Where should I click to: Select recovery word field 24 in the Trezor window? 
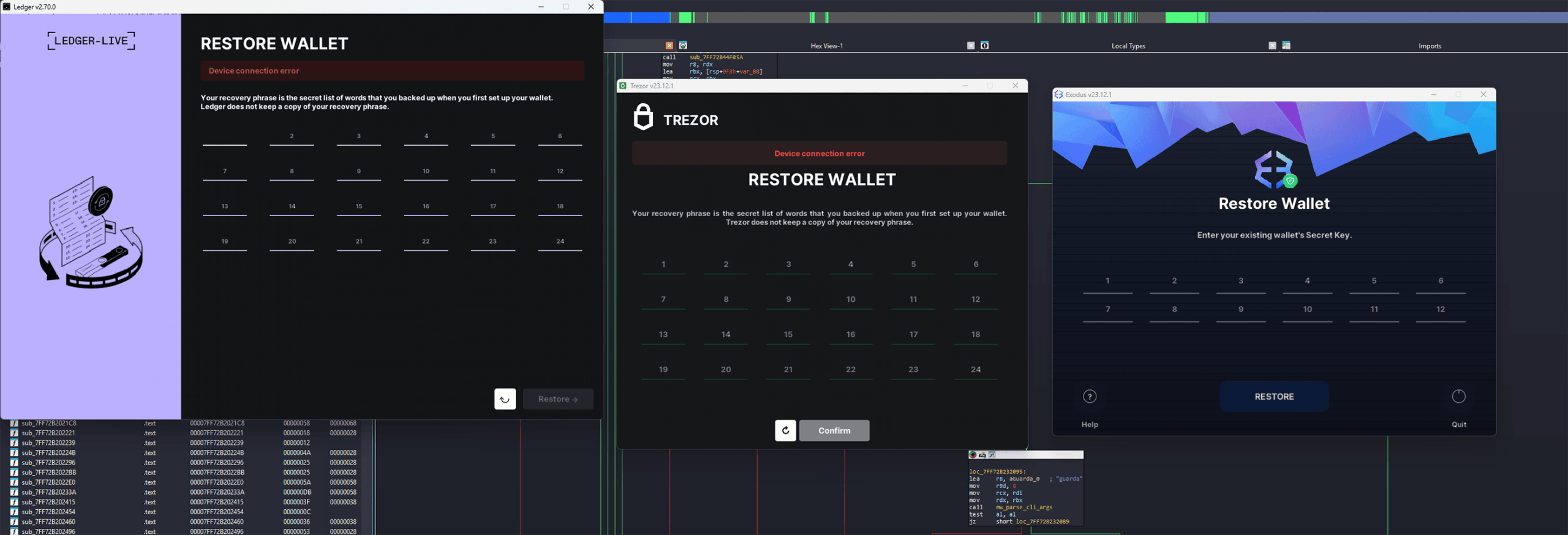pyautogui.click(x=976, y=372)
